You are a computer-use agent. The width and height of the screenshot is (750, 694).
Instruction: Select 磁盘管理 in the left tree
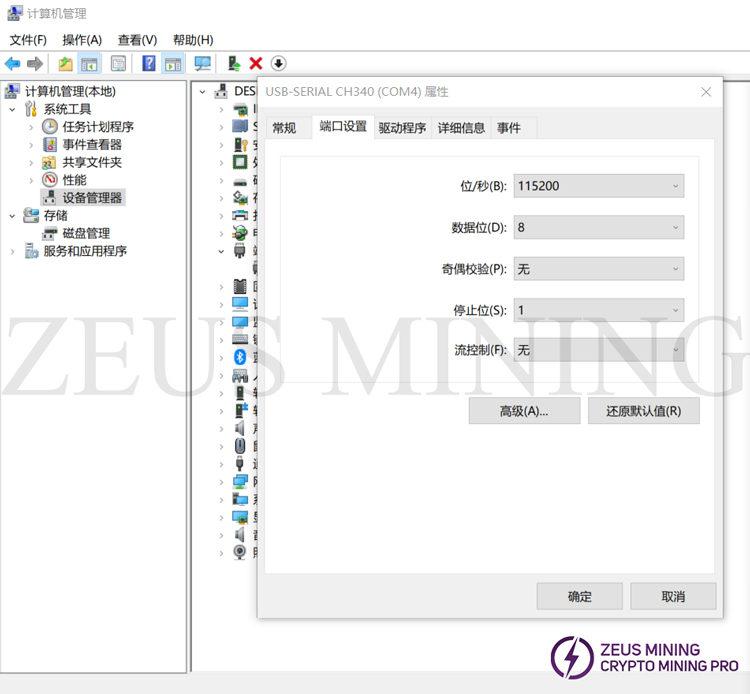point(86,233)
